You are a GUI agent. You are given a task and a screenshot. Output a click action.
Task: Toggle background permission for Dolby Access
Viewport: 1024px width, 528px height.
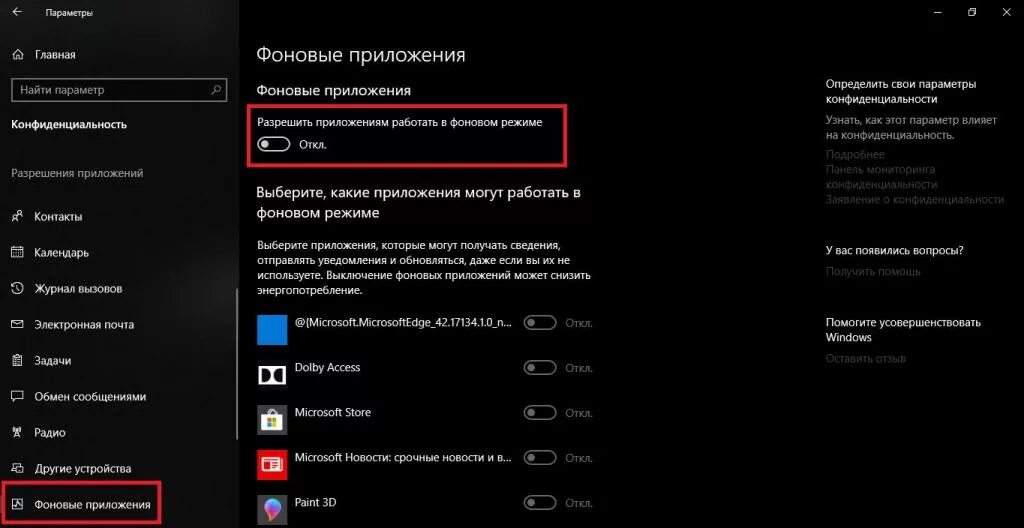(x=540, y=368)
